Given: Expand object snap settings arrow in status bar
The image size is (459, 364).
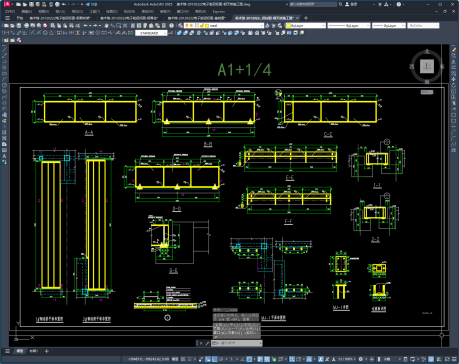Looking at the screenshot, I should coord(255,359).
